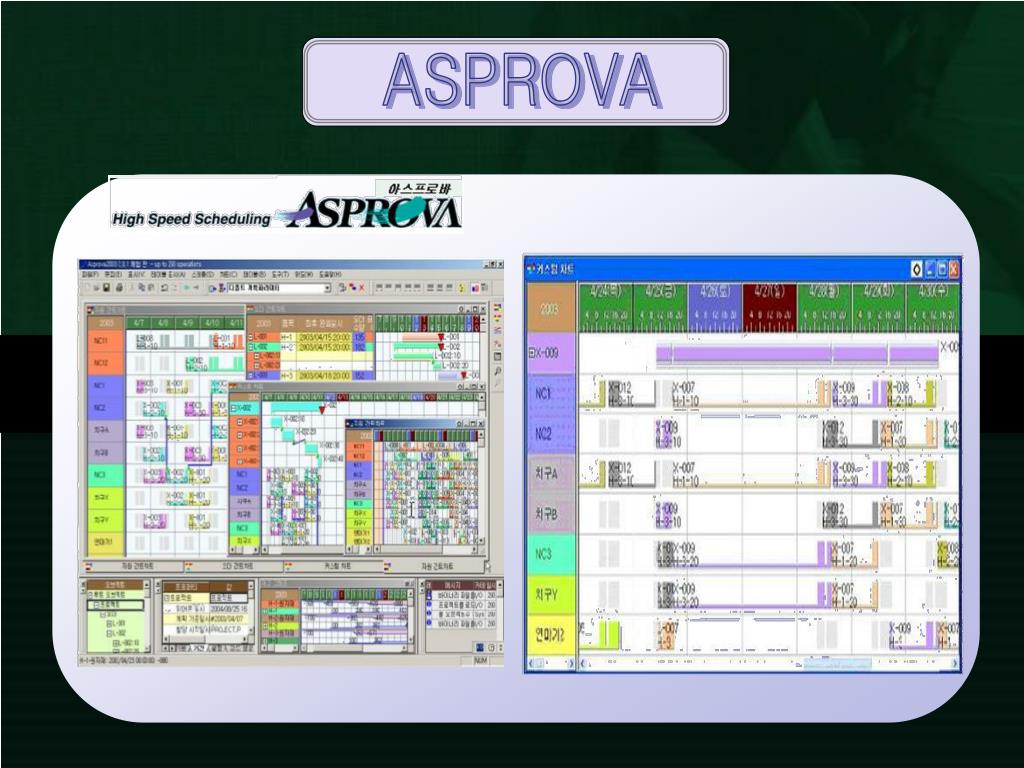Screen dimensions: 1024x768
Task: Select NC12 row in main resource Gantt
Action: 105,363
